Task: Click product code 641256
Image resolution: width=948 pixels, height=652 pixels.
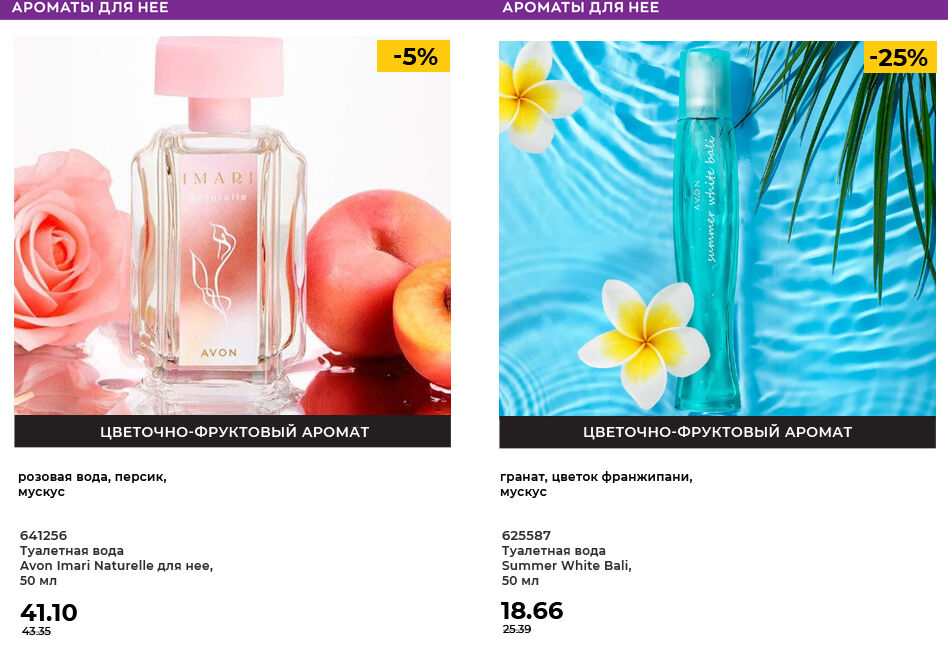Action: click(43, 535)
